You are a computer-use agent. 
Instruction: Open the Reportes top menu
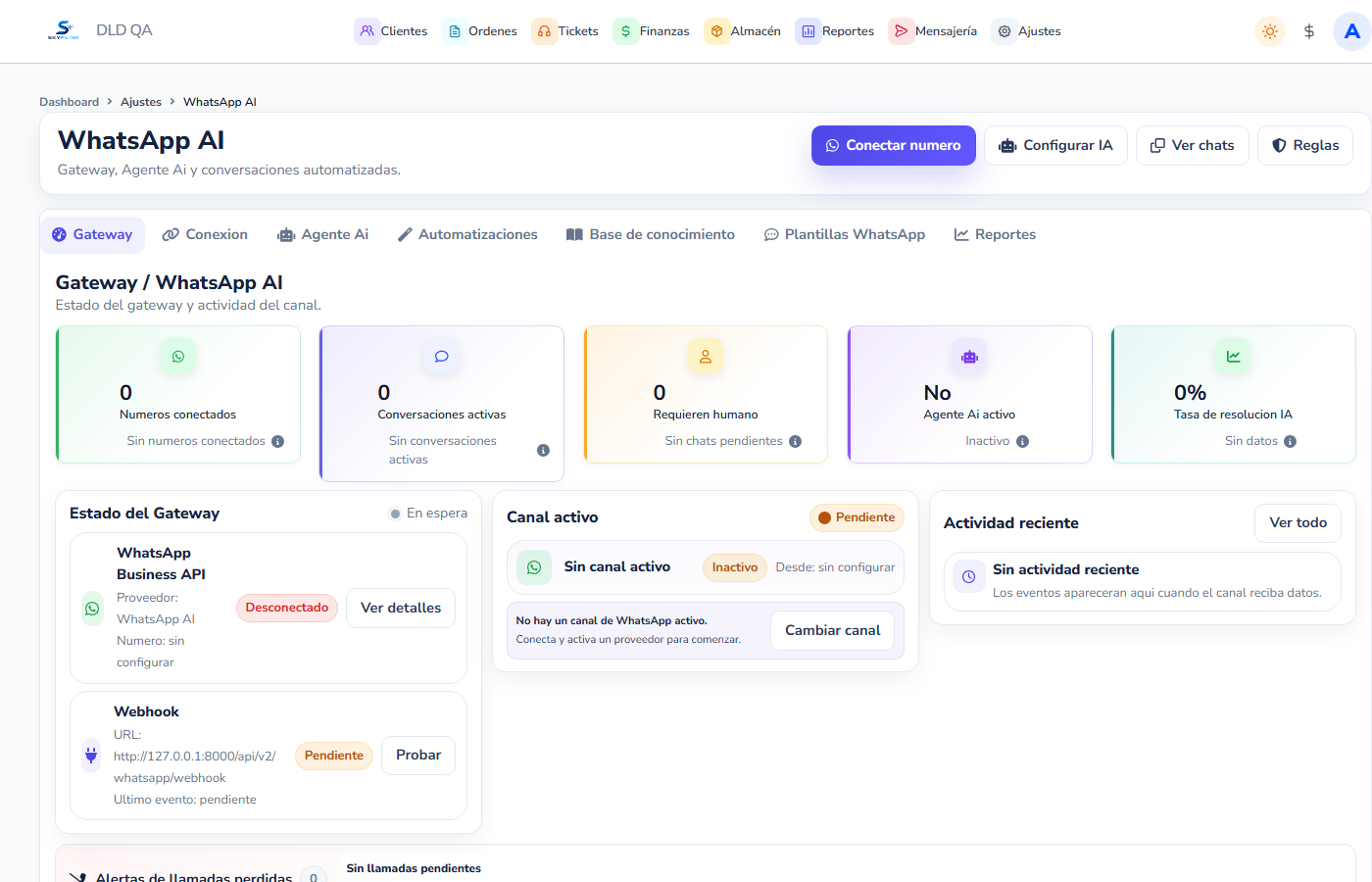pos(835,31)
